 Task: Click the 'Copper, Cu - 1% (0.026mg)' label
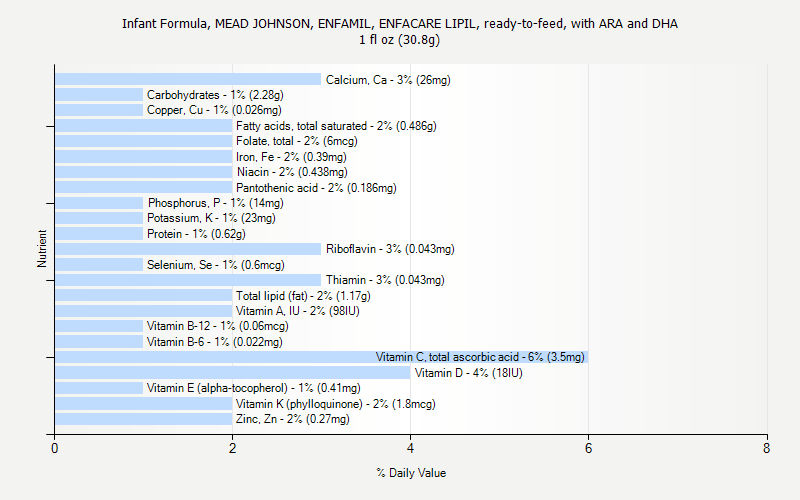point(214,110)
